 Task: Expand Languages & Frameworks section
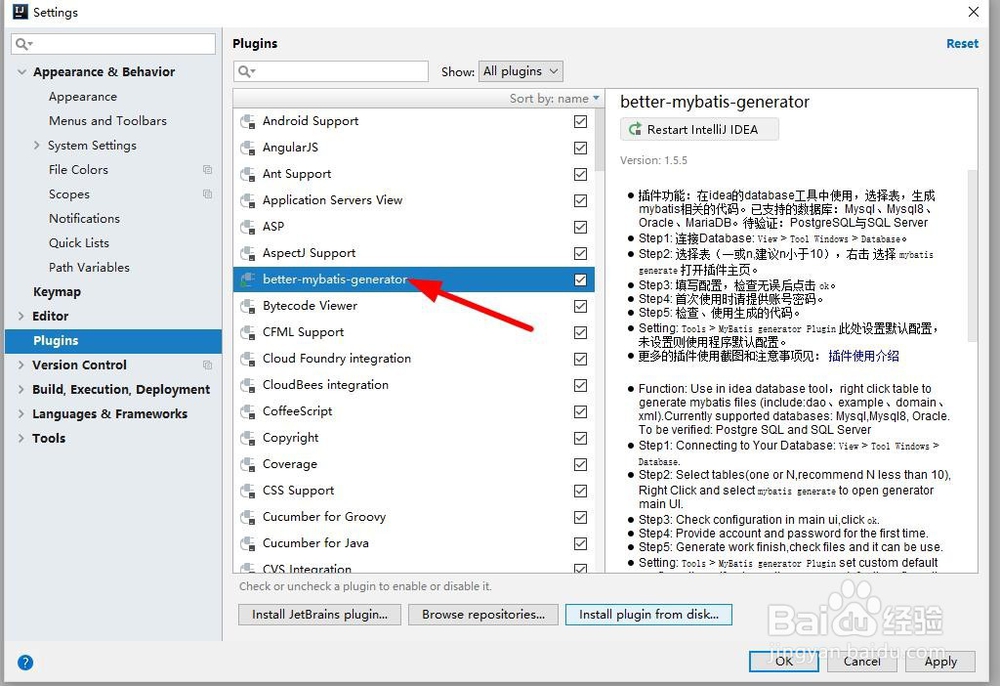coord(21,414)
